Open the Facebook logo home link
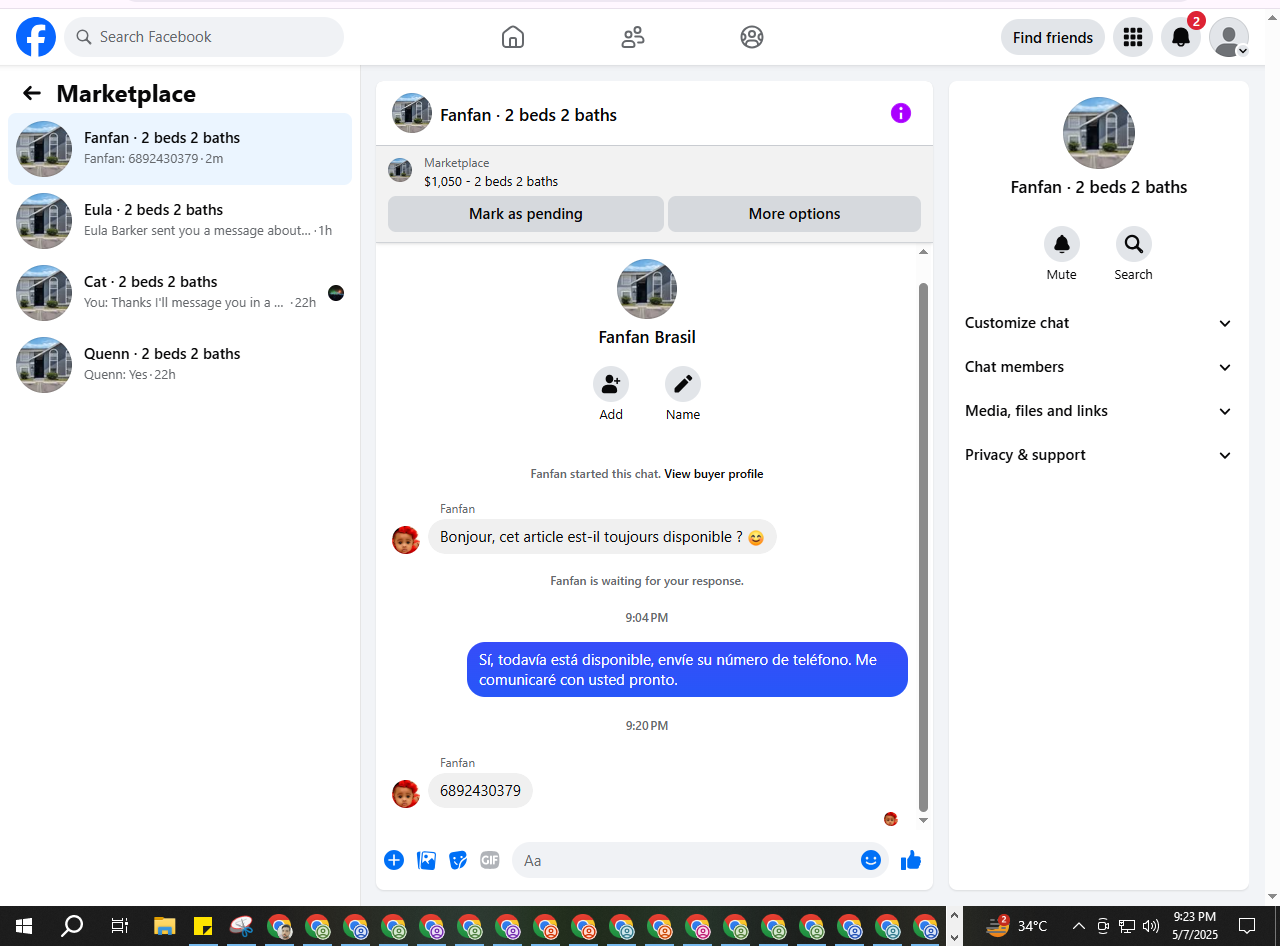The height and width of the screenshot is (946, 1280). coord(36,37)
